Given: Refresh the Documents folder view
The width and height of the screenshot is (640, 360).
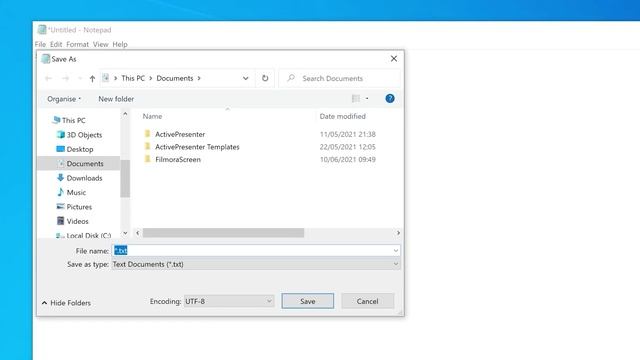Looking at the screenshot, I should coord(265,78).
